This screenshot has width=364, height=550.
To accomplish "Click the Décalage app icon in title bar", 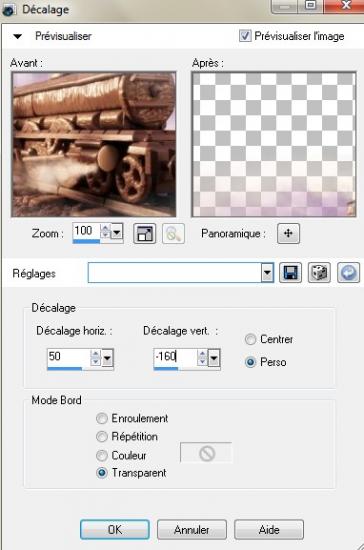I will coord(9,10).
